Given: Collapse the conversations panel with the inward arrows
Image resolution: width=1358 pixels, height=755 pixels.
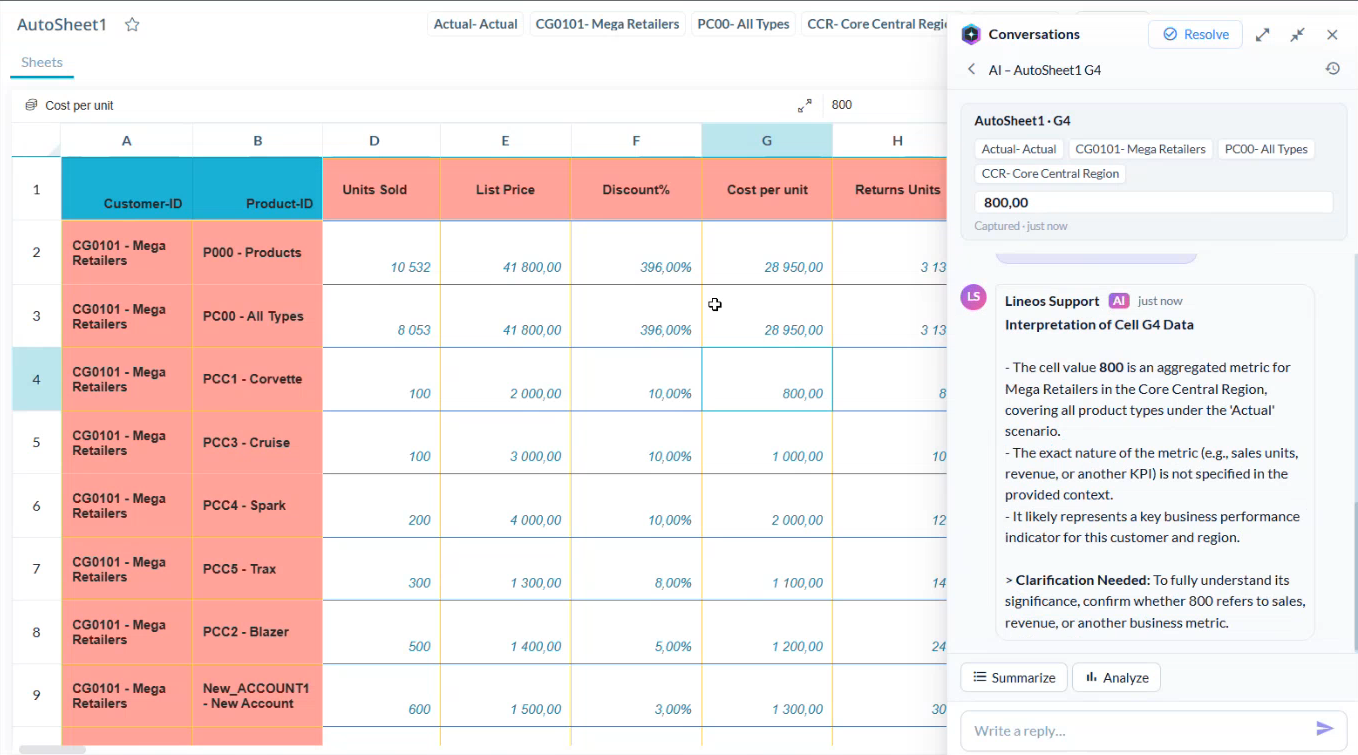Looking at the screenshot, I should pyautogui.click(x=1297, y=35).
